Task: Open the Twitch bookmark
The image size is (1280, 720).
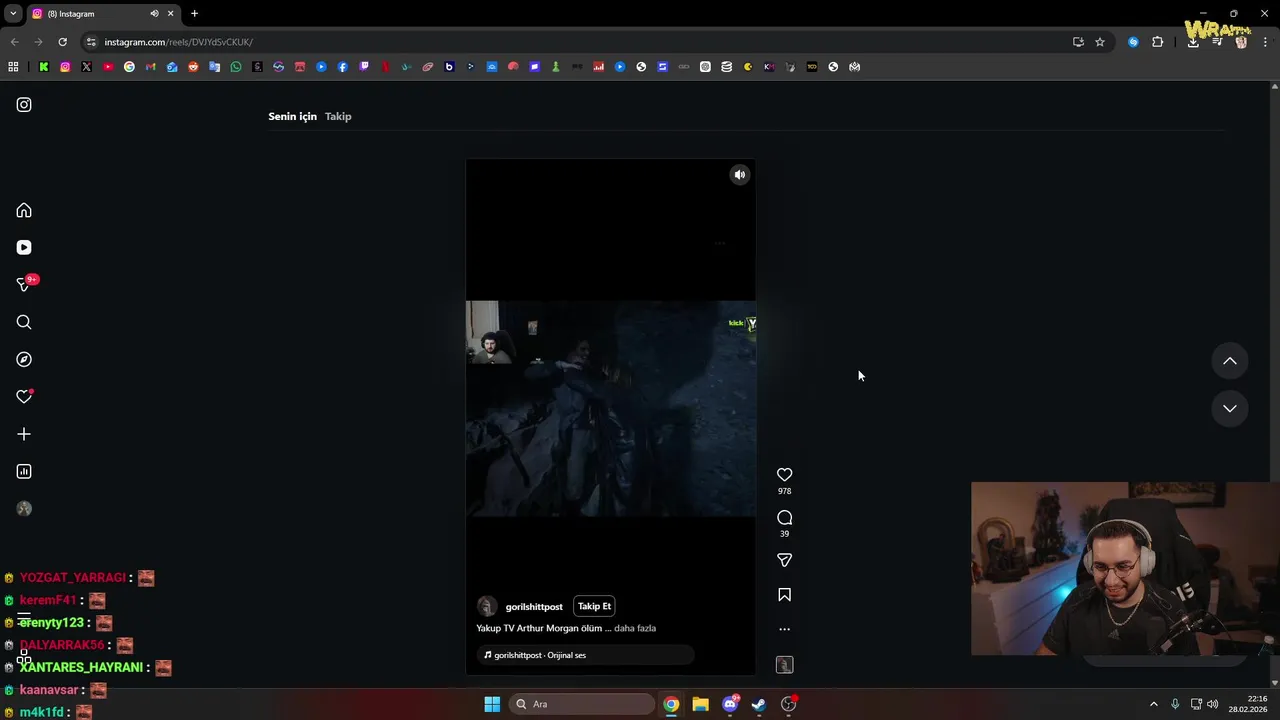Action: click(364, 67)
